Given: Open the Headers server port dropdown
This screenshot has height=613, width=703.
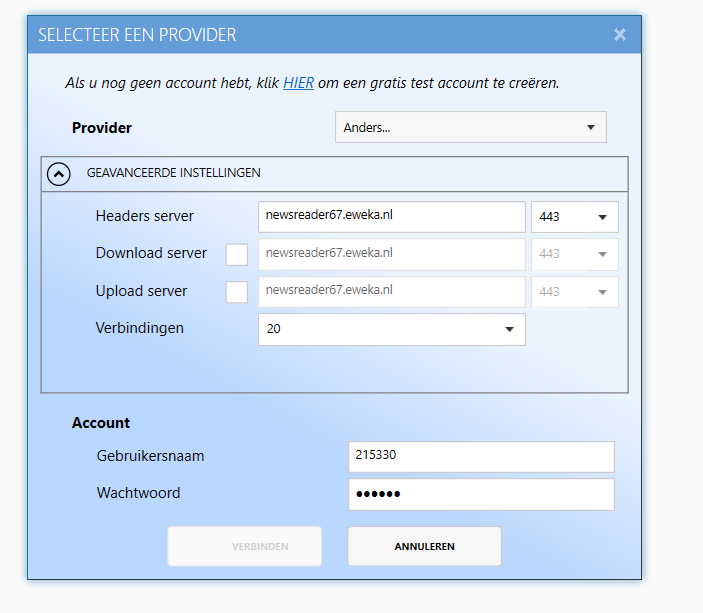Looking at the screenshot, I should coord(575,217).
